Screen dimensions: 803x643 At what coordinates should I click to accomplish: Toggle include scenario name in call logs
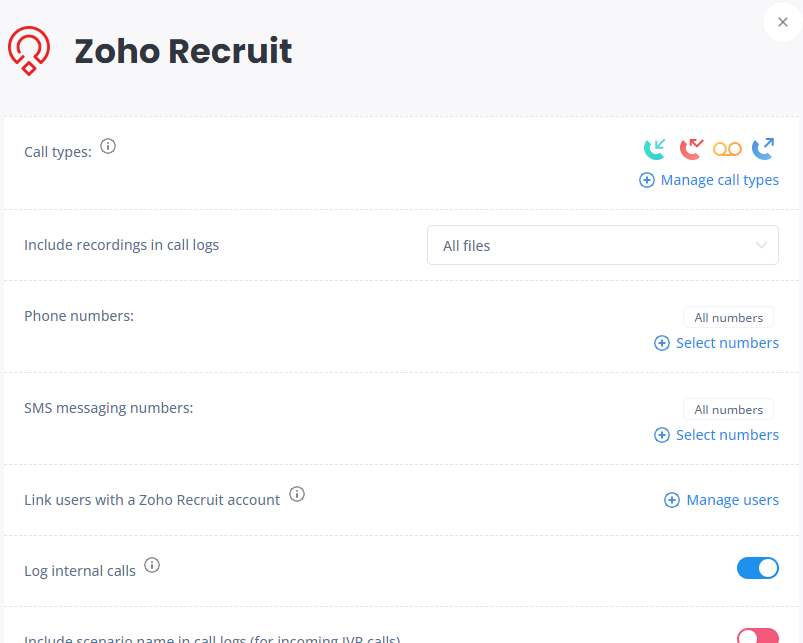pyautogui.click(x=758, y=636)
